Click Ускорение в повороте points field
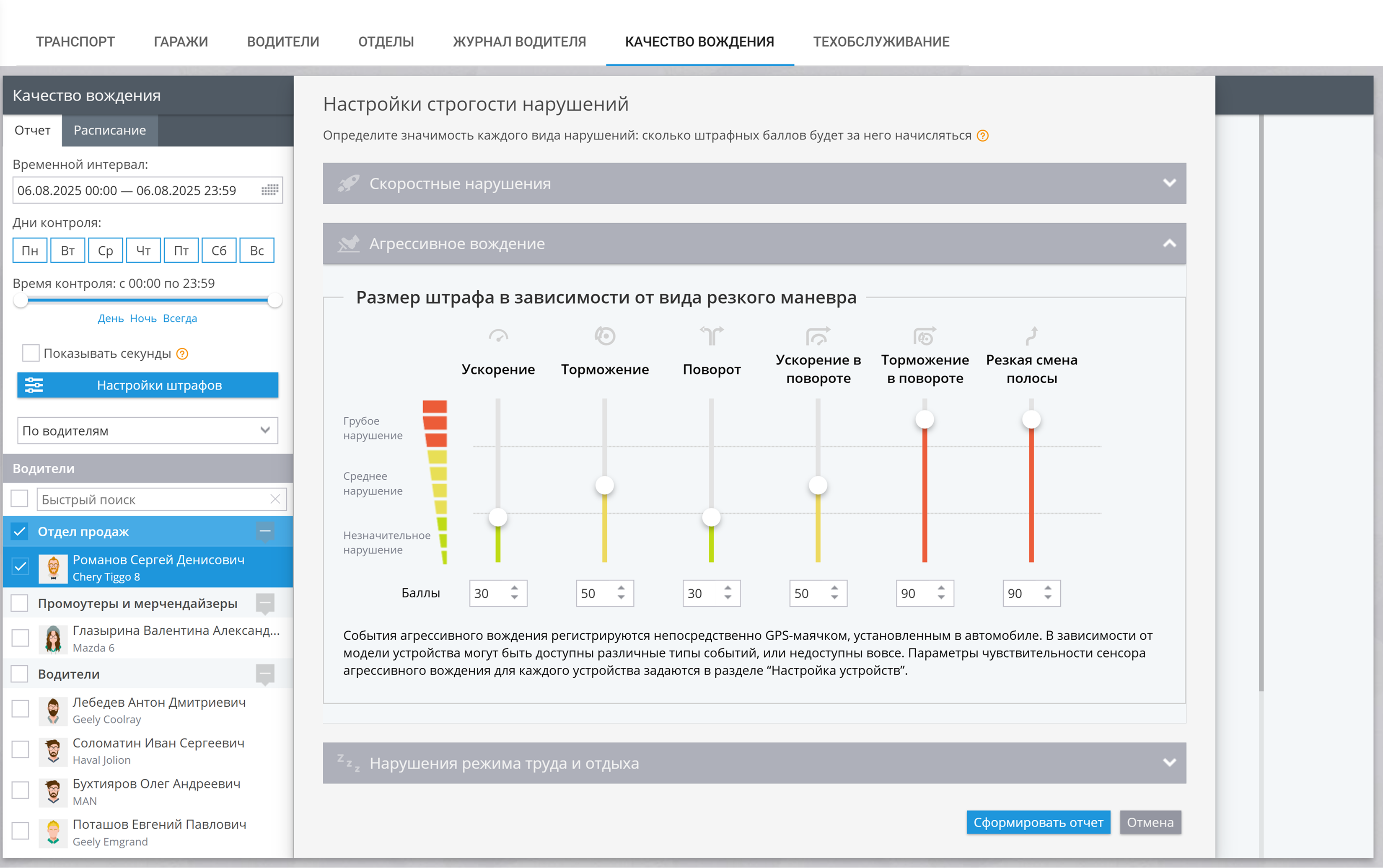The image size is (1383, 868). 818,593
